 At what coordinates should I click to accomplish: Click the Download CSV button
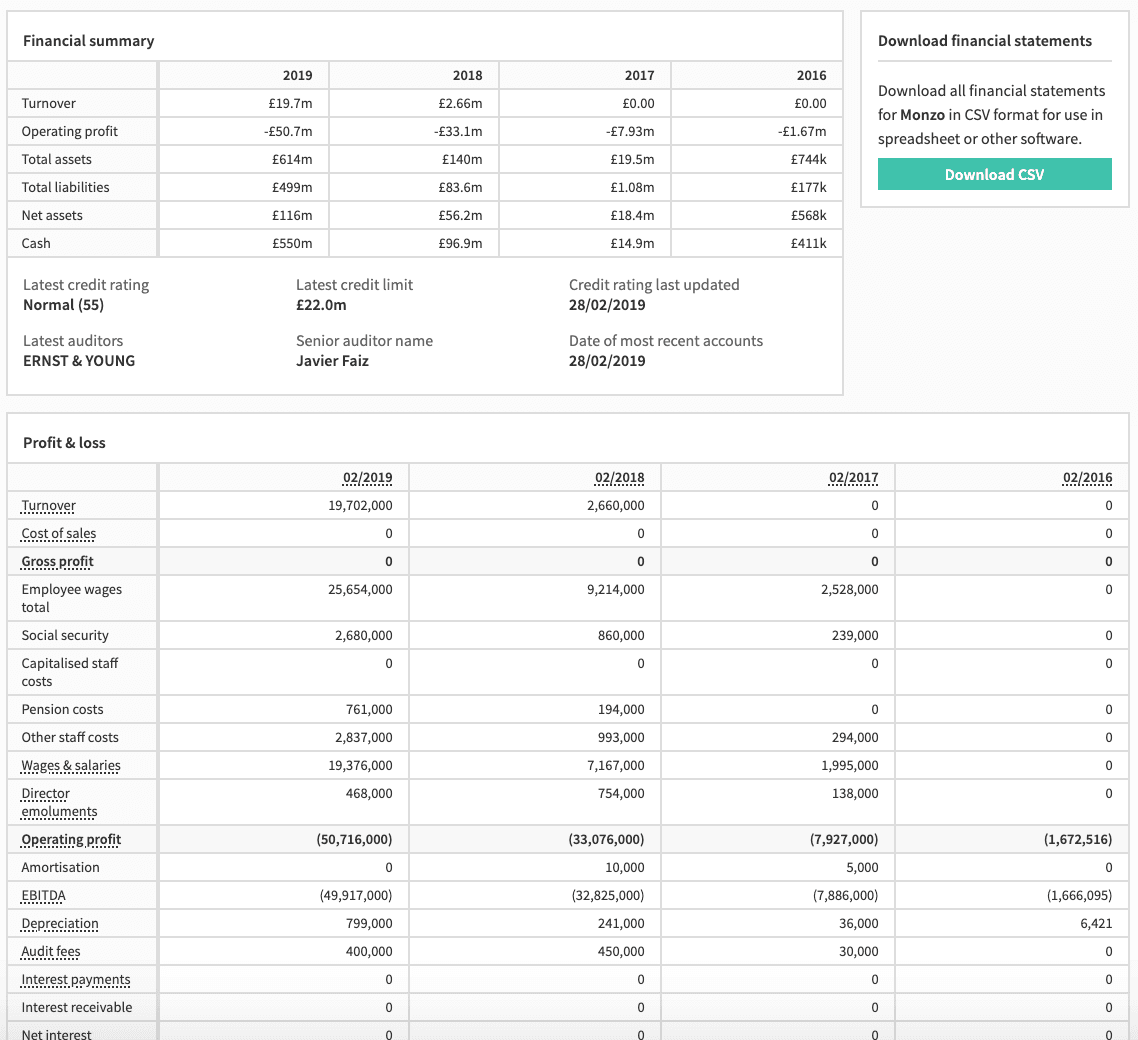pos(994,174)
